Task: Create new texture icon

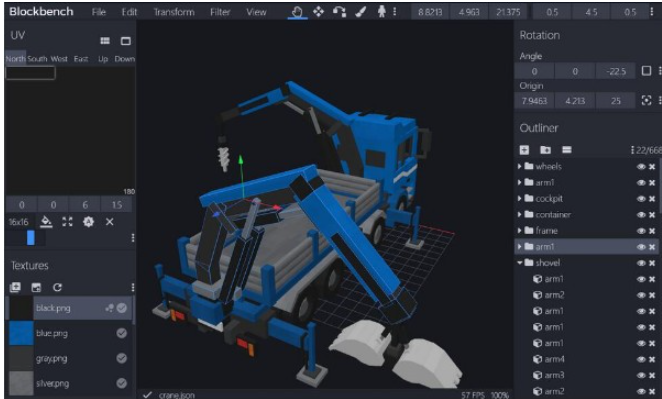Action: (x=36, y=288)
